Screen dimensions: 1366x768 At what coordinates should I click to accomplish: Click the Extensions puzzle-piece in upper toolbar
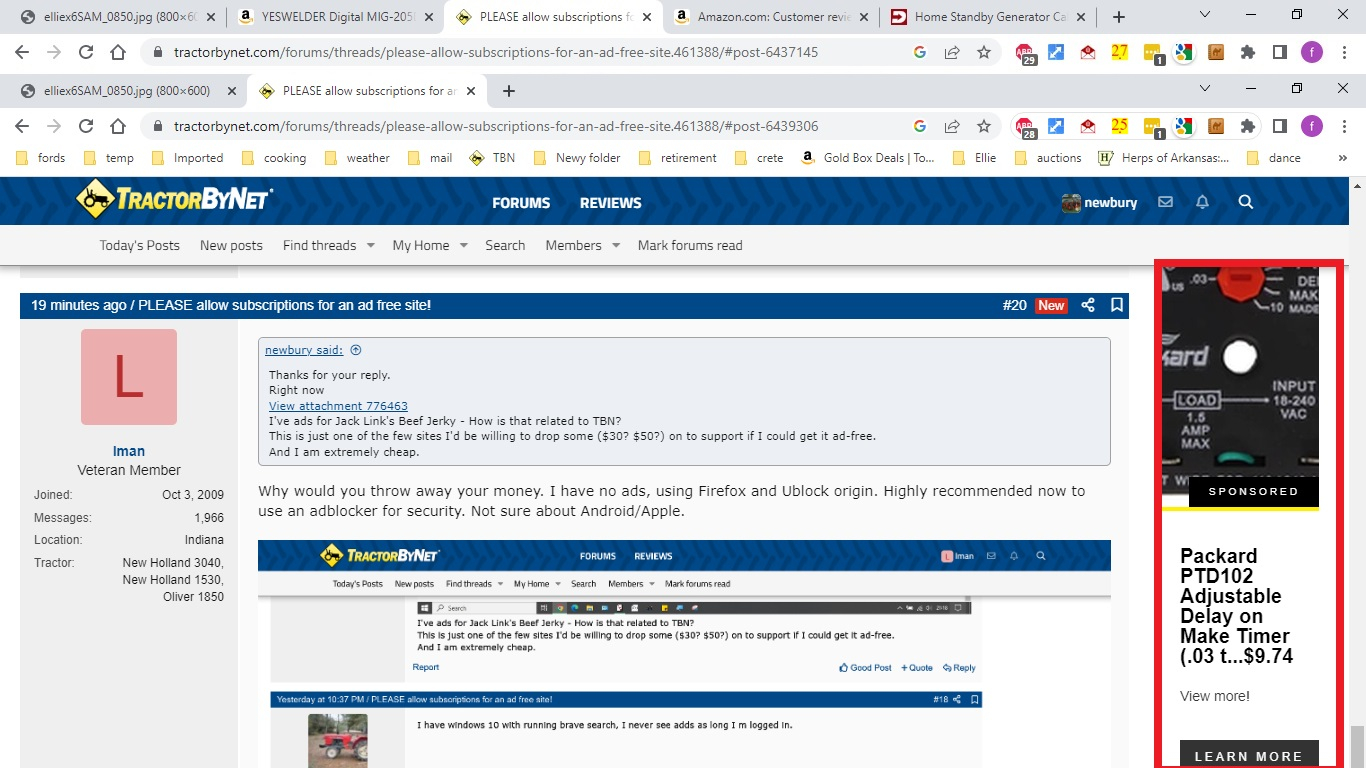1247,52
